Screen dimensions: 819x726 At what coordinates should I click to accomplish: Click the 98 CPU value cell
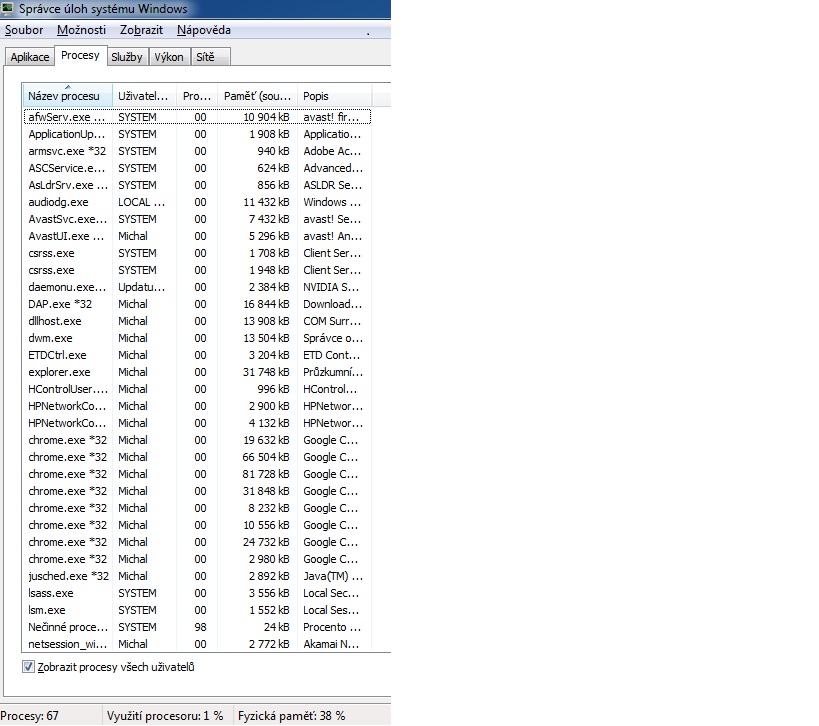click(201, 627)
